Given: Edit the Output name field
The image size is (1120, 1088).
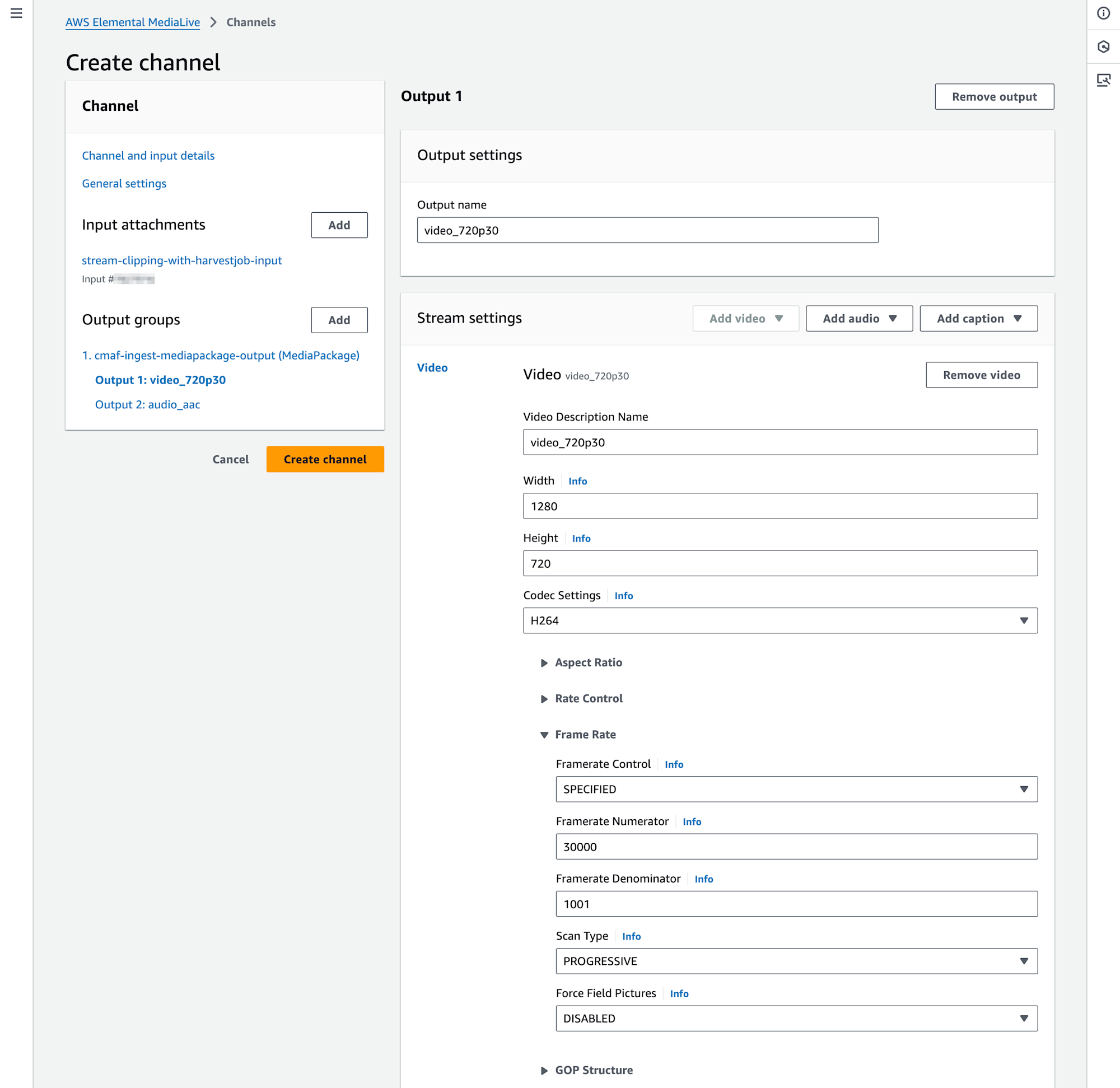Looking at the screenshot, I should point(647,230).
